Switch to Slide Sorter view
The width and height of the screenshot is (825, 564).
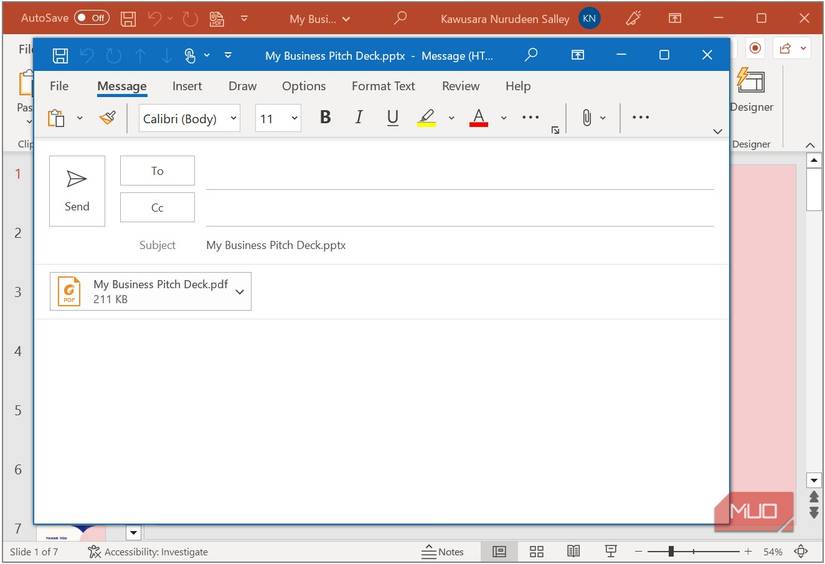[537, 552]
